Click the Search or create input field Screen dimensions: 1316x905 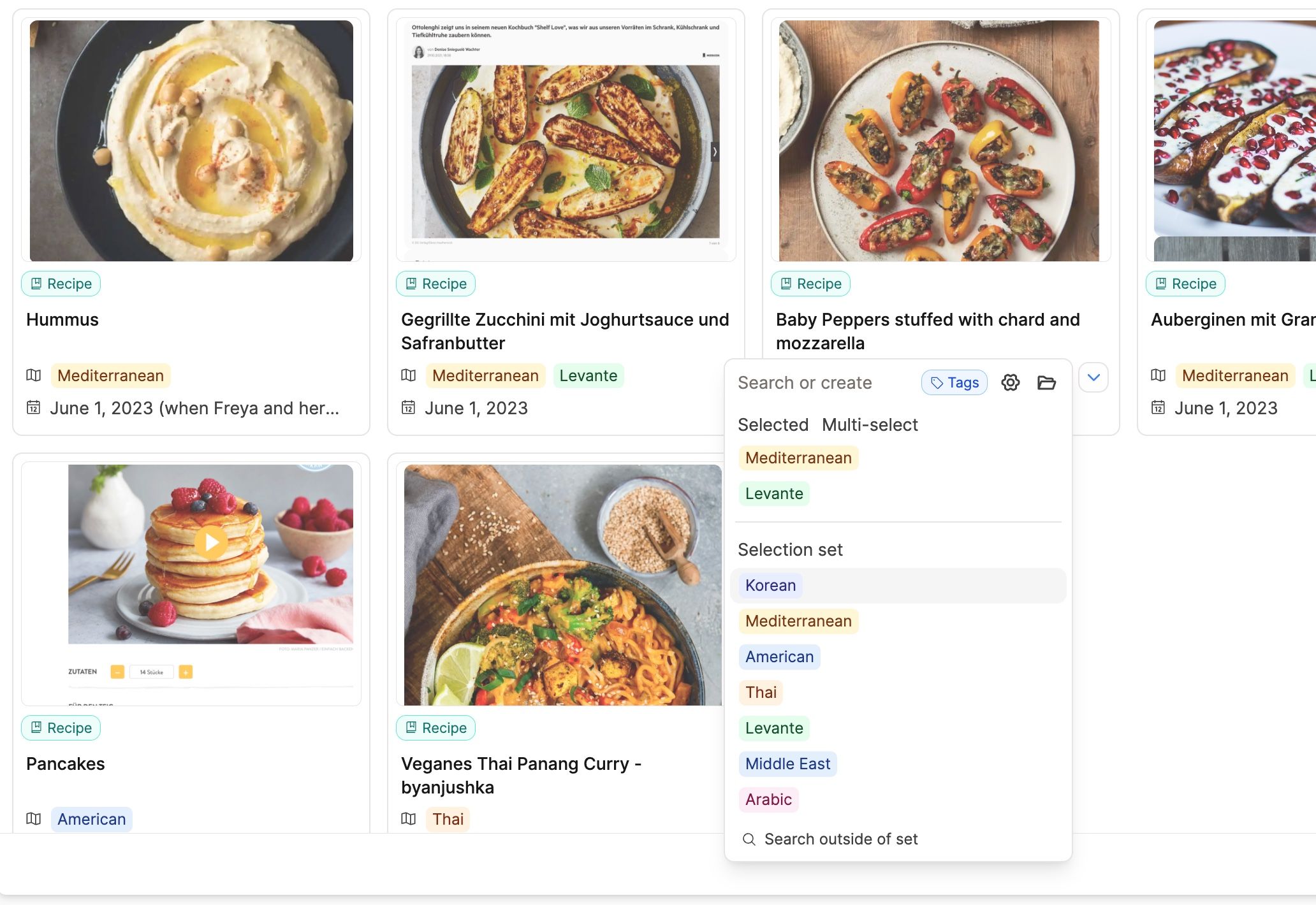pos(822,382)
